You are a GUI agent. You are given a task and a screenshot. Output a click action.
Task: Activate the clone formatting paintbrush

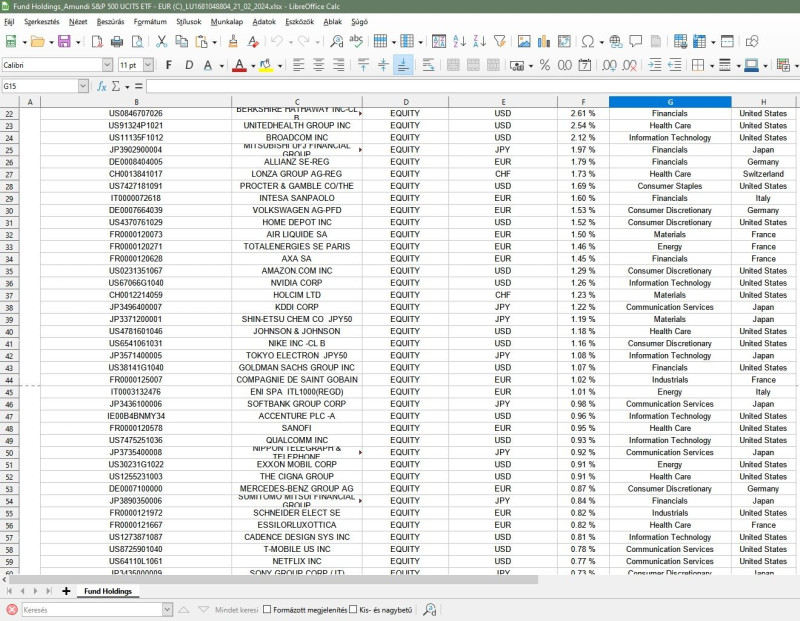coord(233,41)
